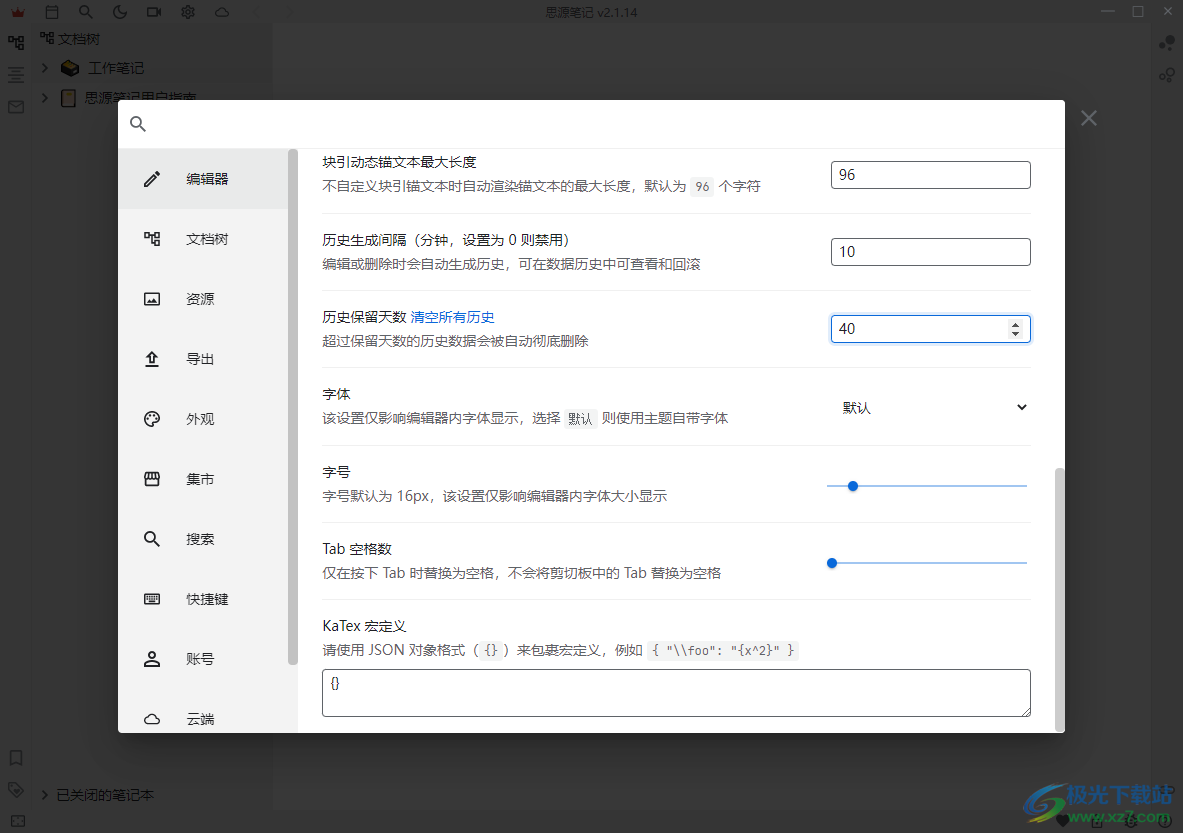Click the settings sidebar tab list scrollbar
This screenshot has width=1183, height=833.
[293, 407]
